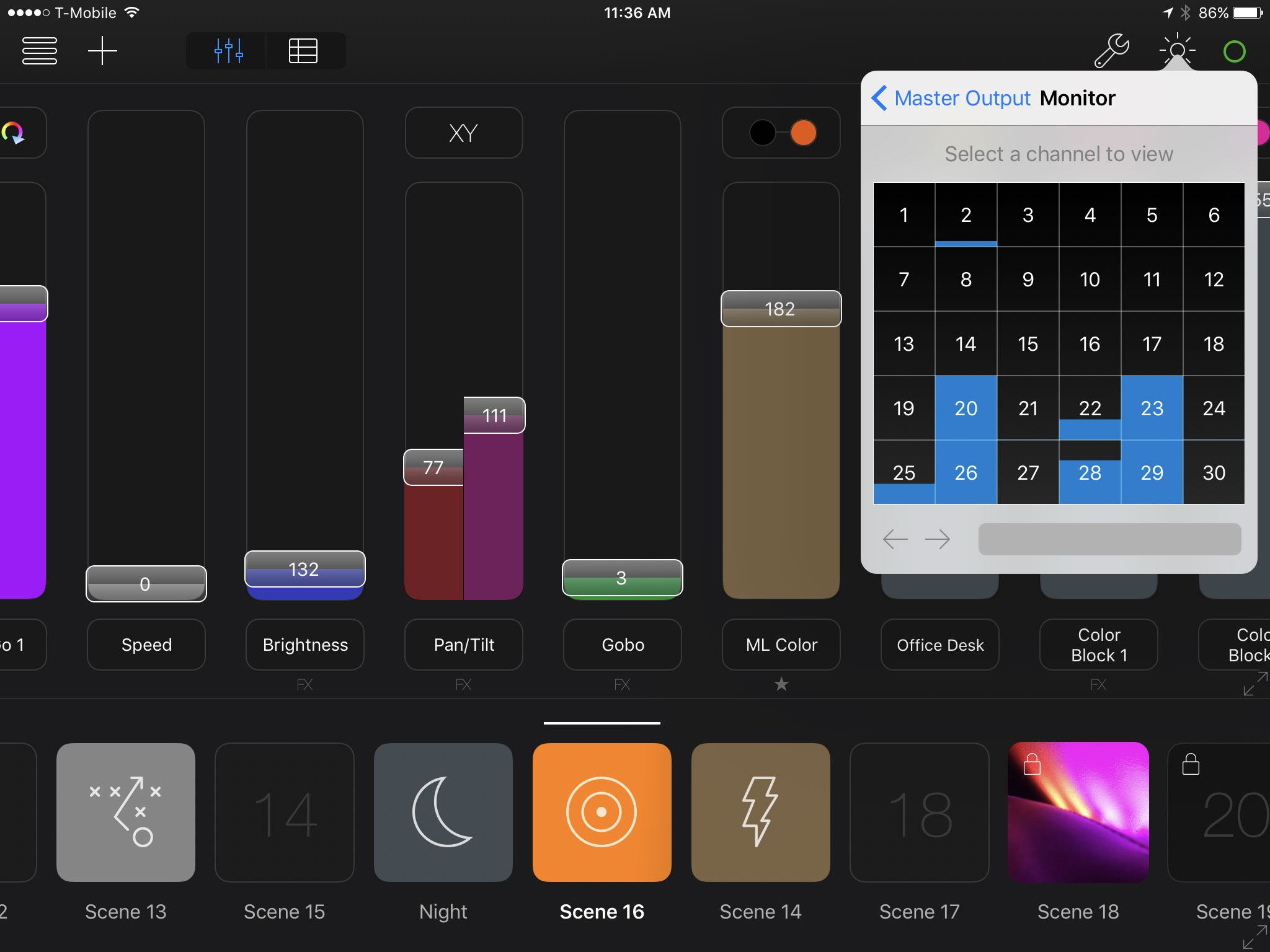Tap the battery indicator in status bar
The height and width of the screenshot is (952, 1270).
click(1248, 12)
